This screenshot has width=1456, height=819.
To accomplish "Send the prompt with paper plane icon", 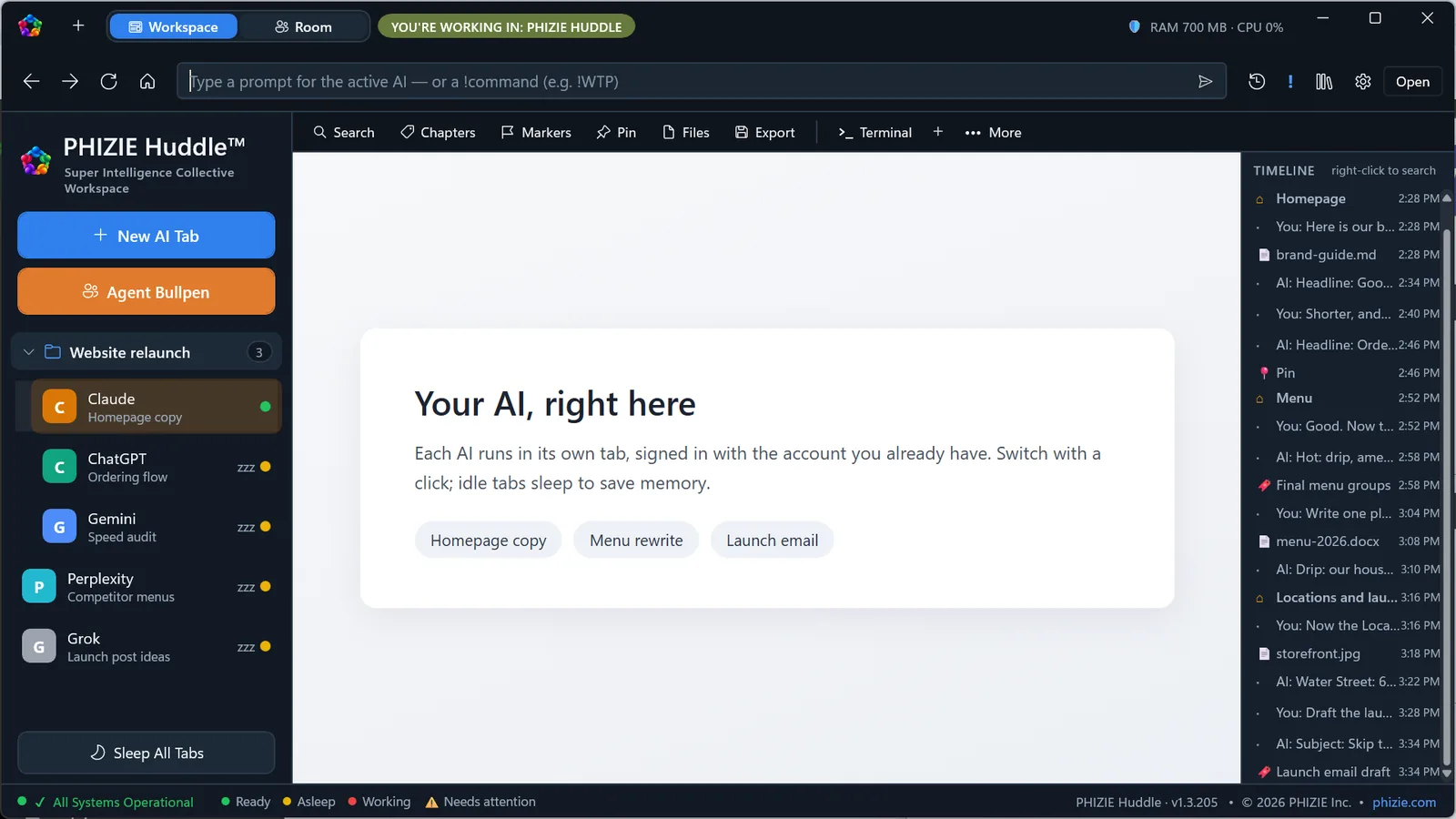I will pos(1205,81).
